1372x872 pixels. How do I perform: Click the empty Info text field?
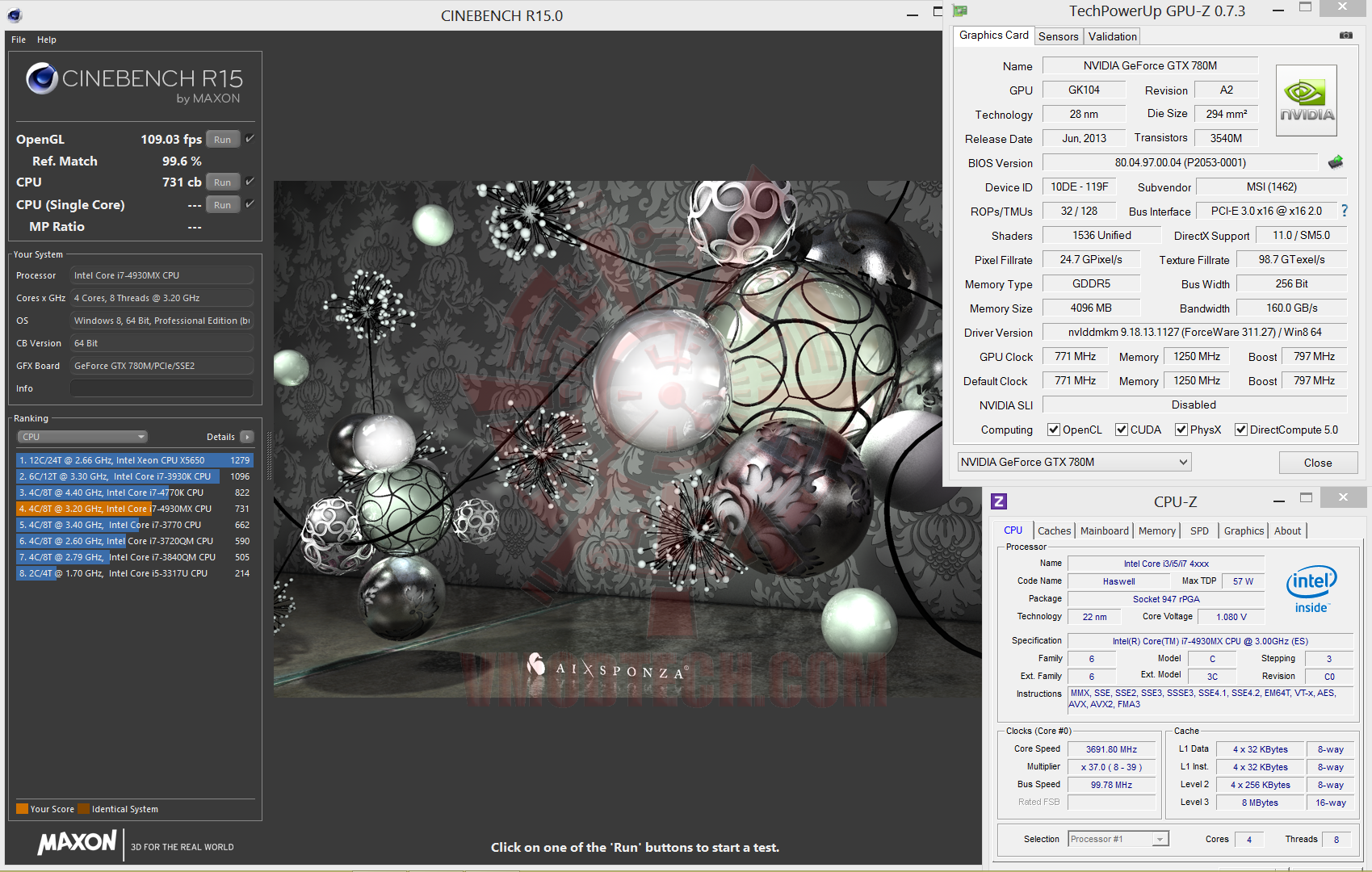[x=162, y=388]
